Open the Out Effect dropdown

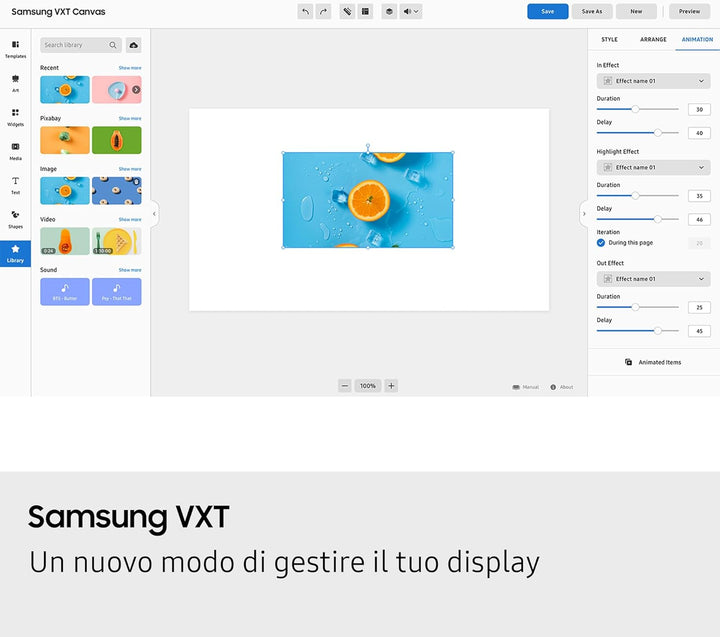653,279
